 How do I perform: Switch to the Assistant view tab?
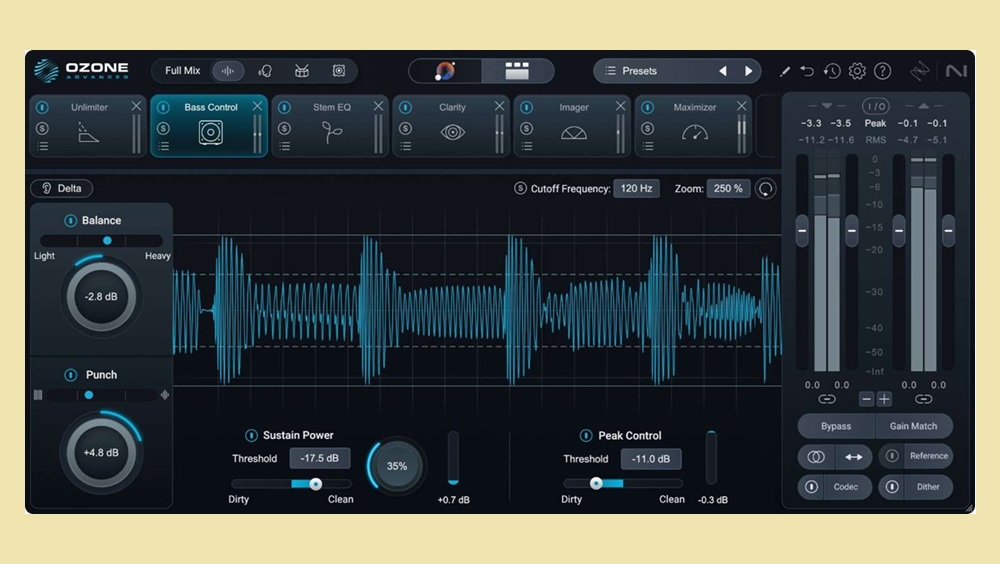[446, 71]
